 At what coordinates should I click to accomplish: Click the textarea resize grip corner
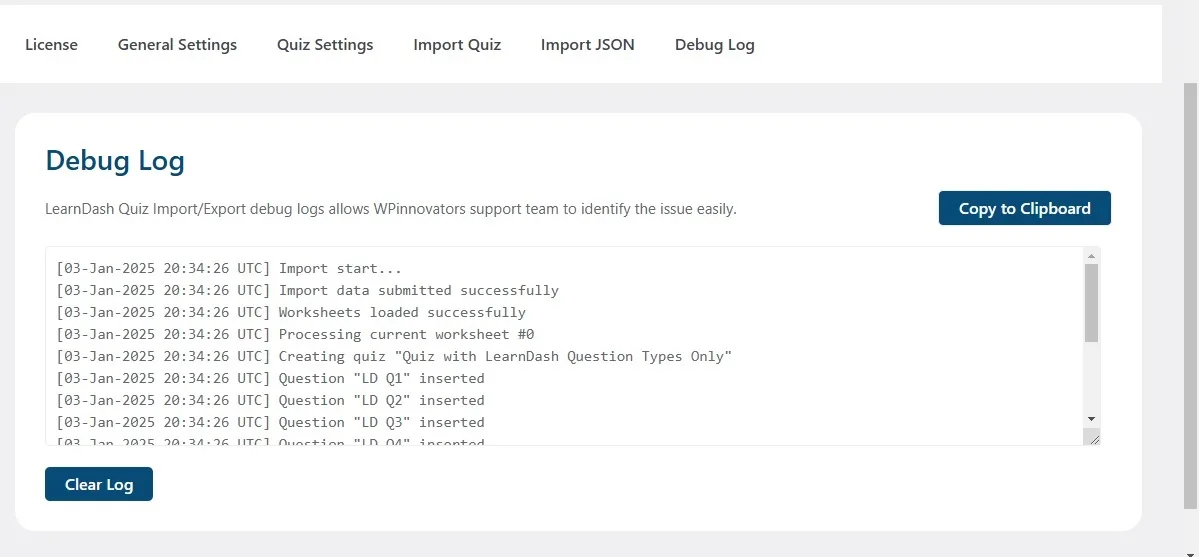(x=1093, y=438)
